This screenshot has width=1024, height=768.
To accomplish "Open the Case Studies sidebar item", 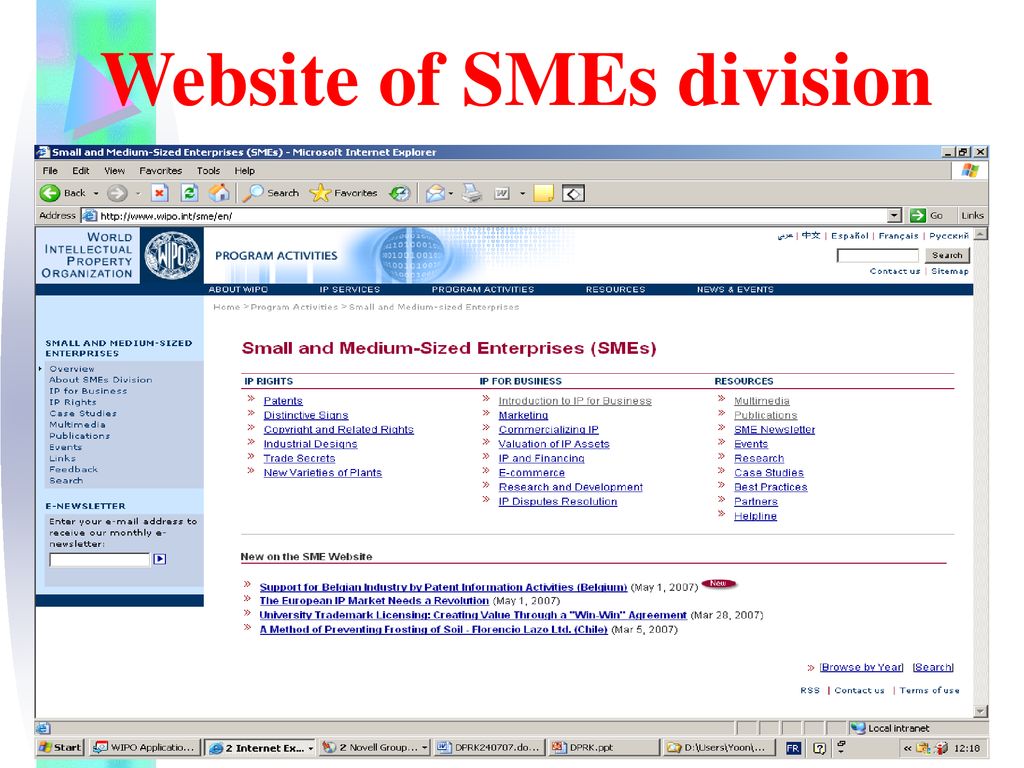I will coord(83,413).
